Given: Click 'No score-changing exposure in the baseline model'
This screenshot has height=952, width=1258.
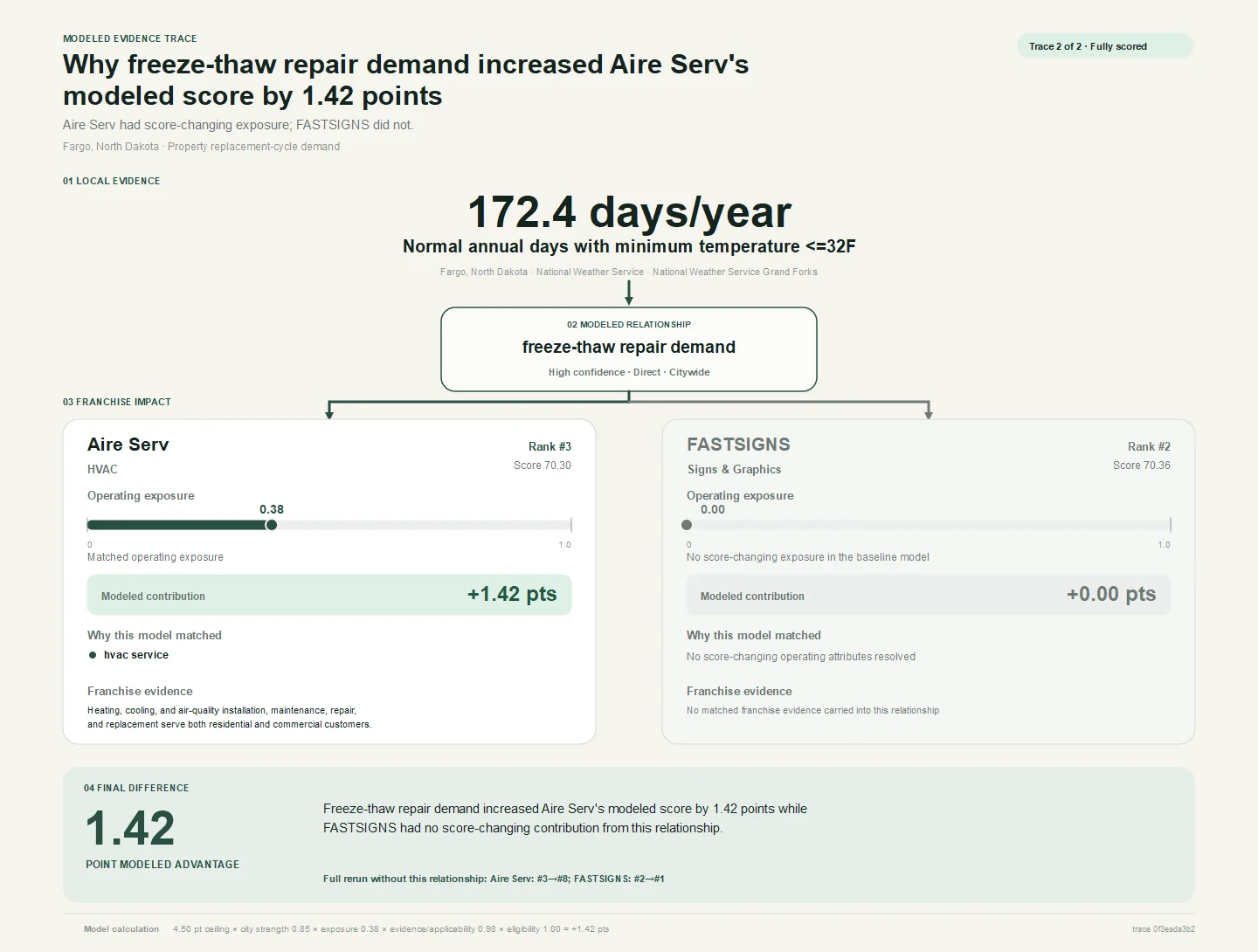Looking at the screenshot, I should coord(808,557).
